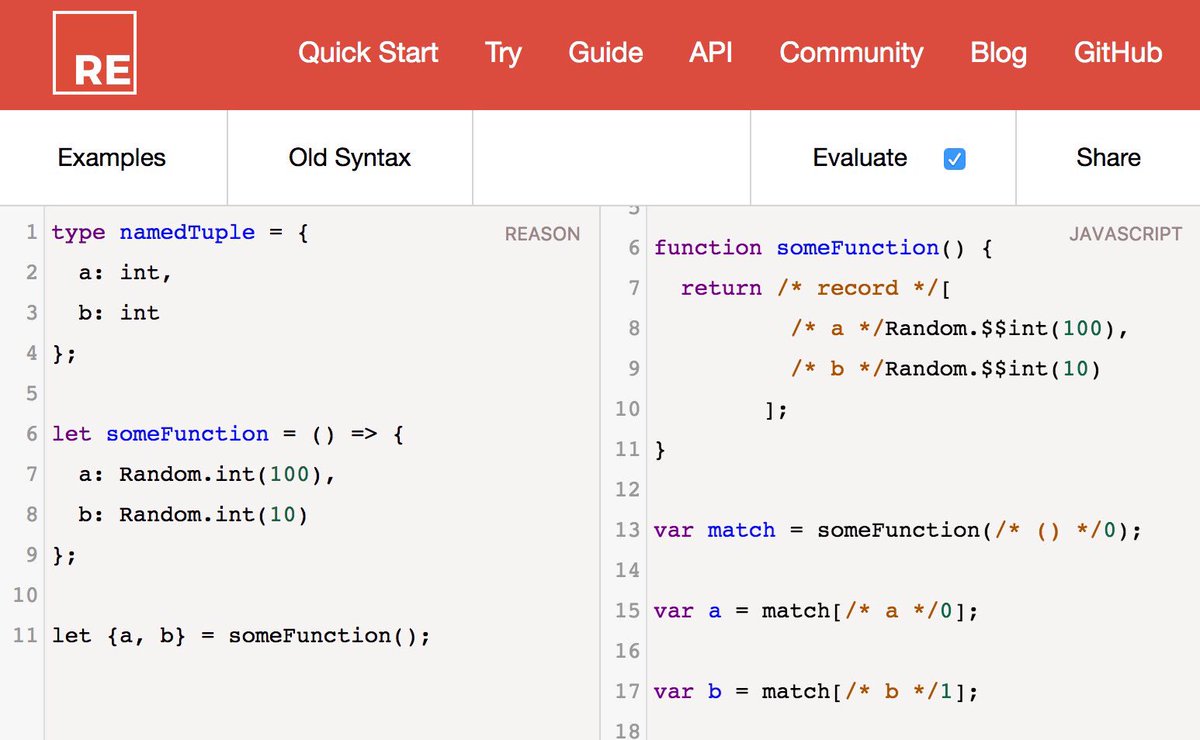The height and width of the screenshot is (740, 1200).
Task: Open the Blog link
Action: click(x=998, y=53)
